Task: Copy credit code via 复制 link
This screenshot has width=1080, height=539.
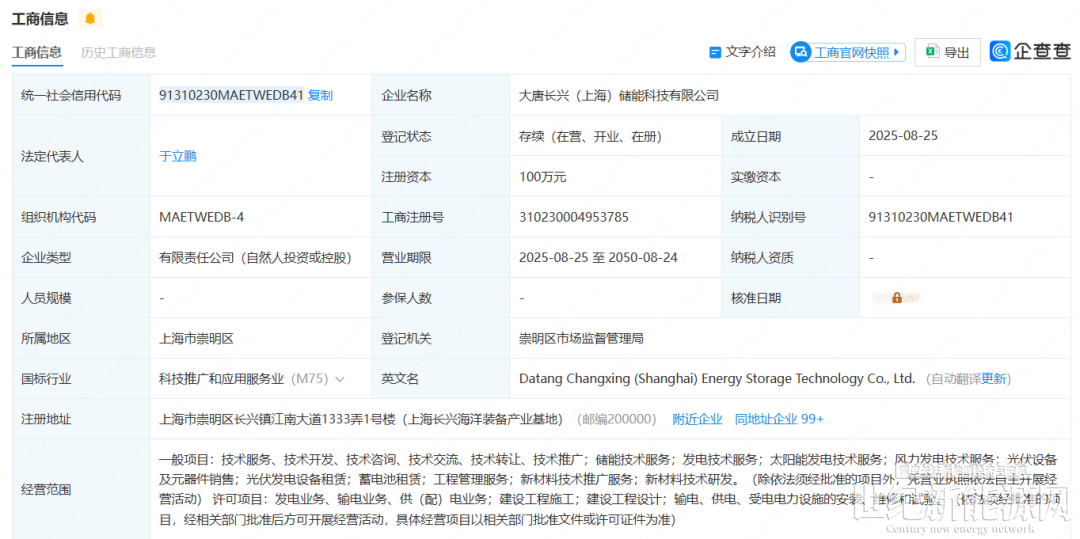Action: (320, 96)
